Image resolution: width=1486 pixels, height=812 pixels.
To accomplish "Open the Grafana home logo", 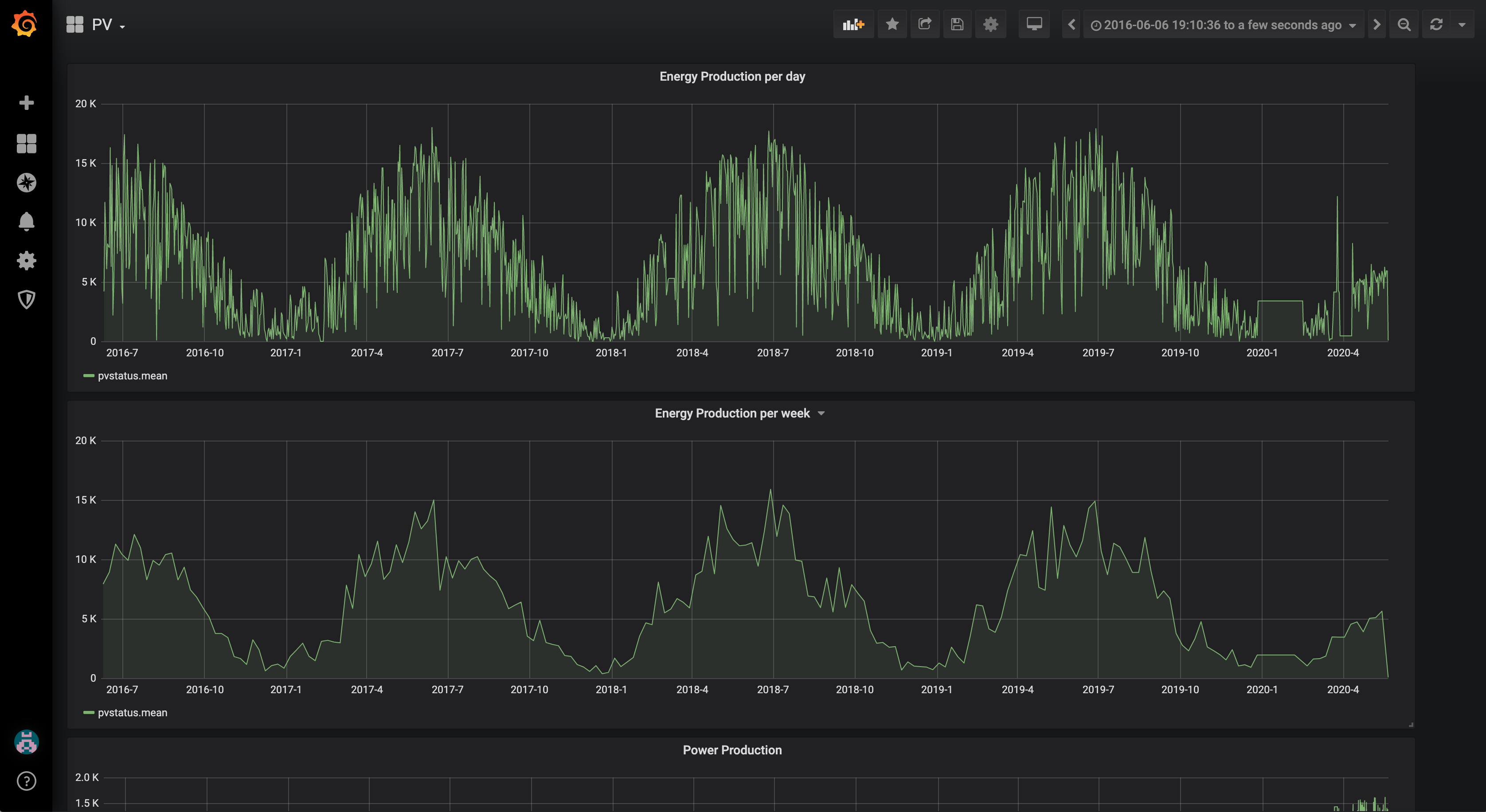I will point(25,24).
